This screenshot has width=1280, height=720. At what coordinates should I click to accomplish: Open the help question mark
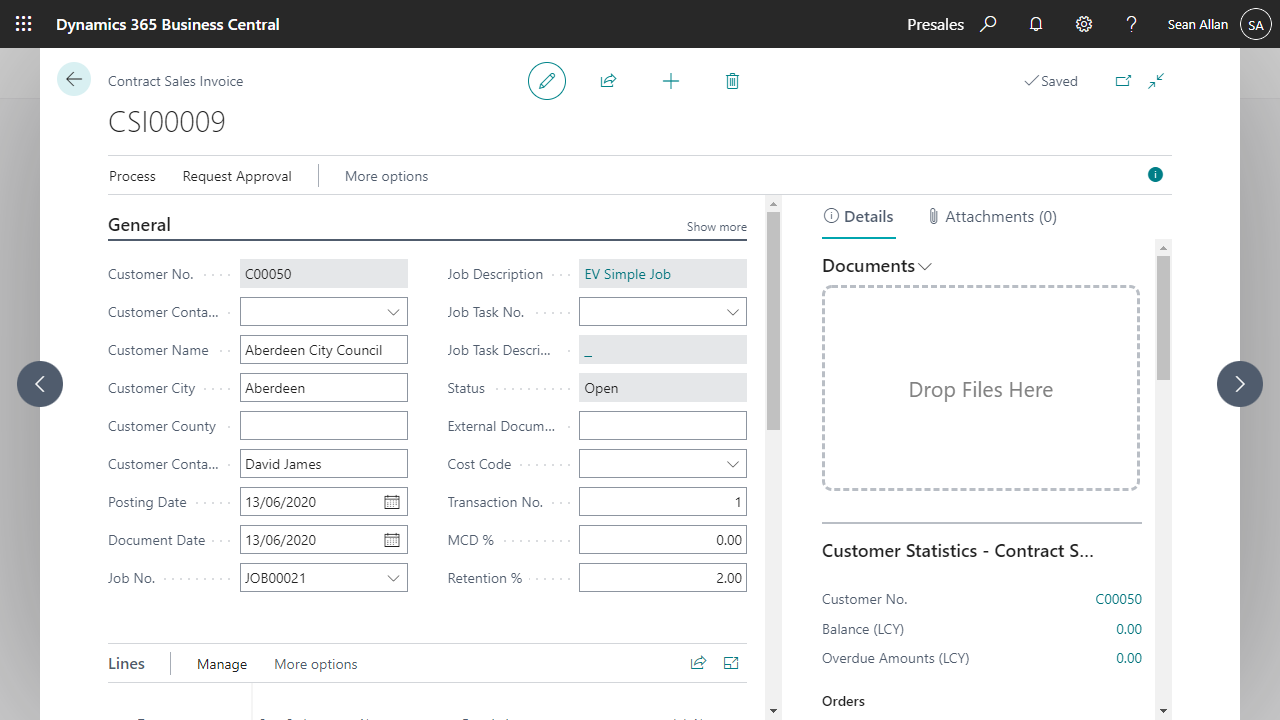[1131, 24]
